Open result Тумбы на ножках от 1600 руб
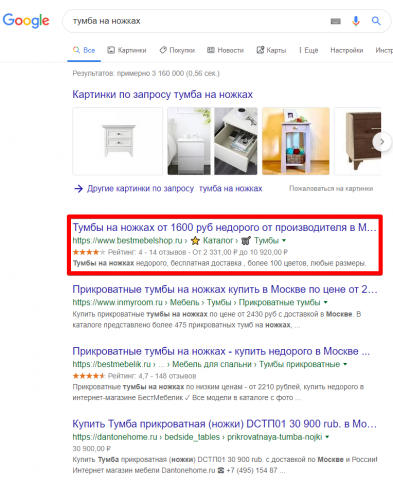The image size is (393, 480). 225,227
